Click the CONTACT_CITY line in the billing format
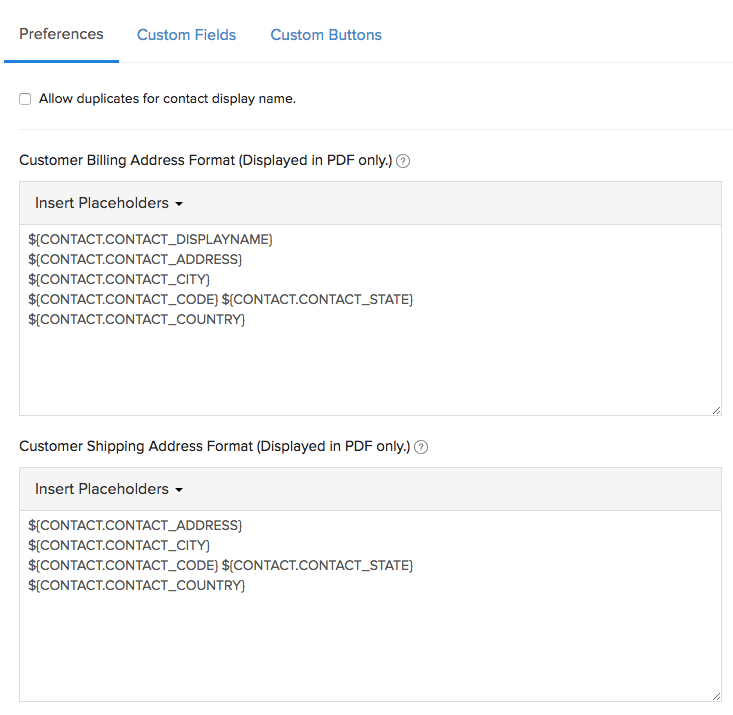The image size is (733, 715). point(119,279)
